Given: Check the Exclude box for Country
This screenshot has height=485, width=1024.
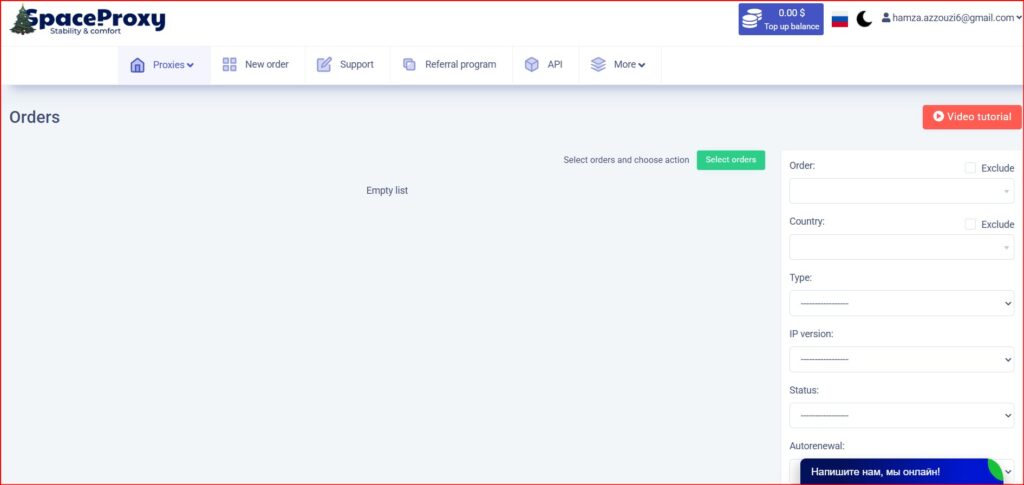Looking at the screenshot, I should tap(970, 224).
